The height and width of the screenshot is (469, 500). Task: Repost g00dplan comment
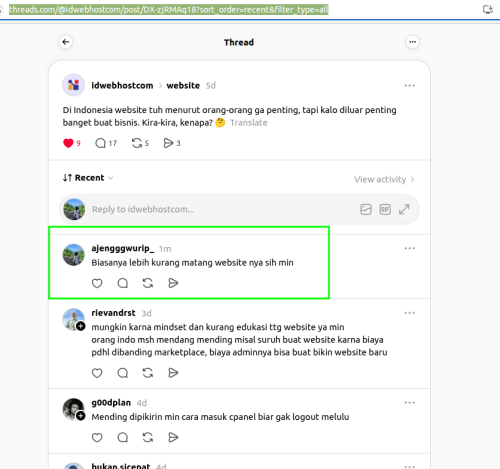click(148, 437)
